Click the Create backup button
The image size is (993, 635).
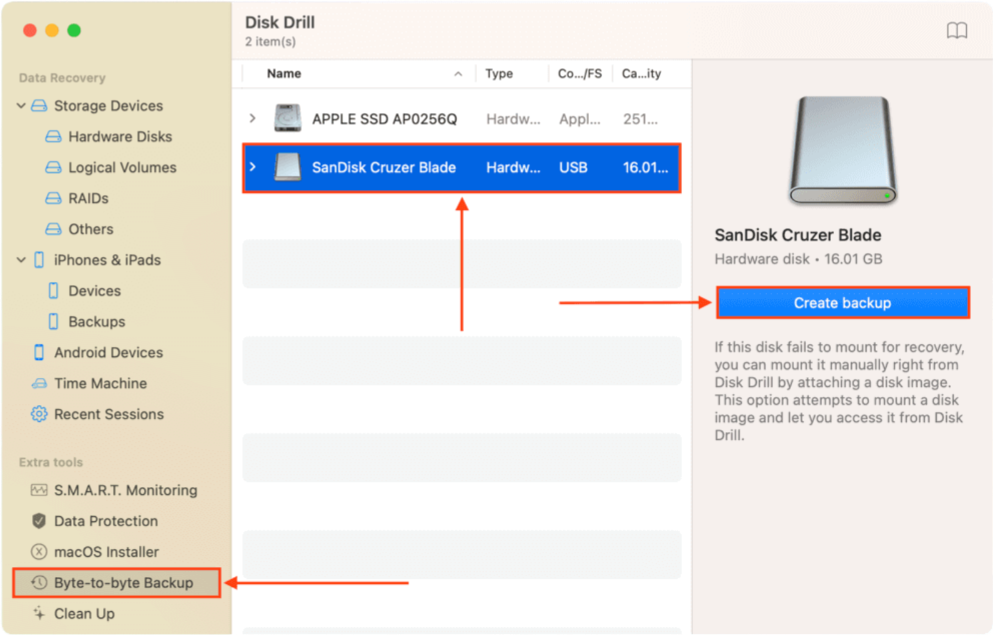coord(842,302)
